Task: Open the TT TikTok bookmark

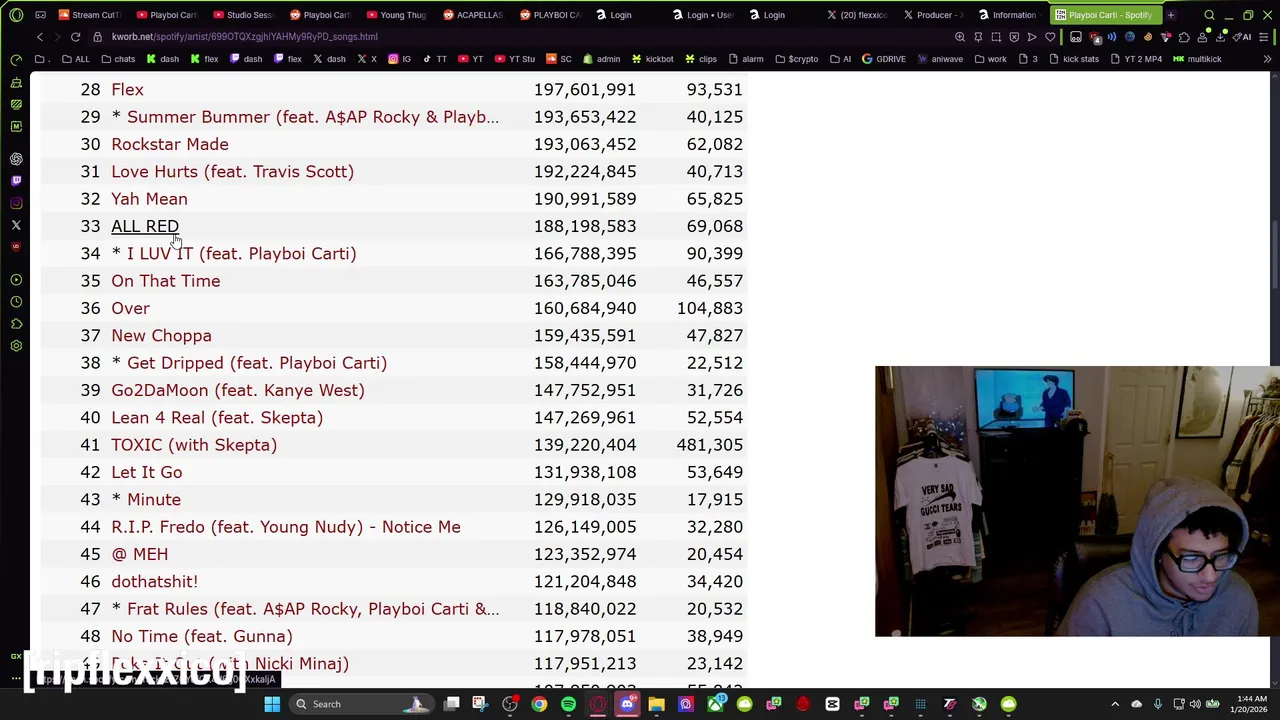Action: (x=434, y=59)
